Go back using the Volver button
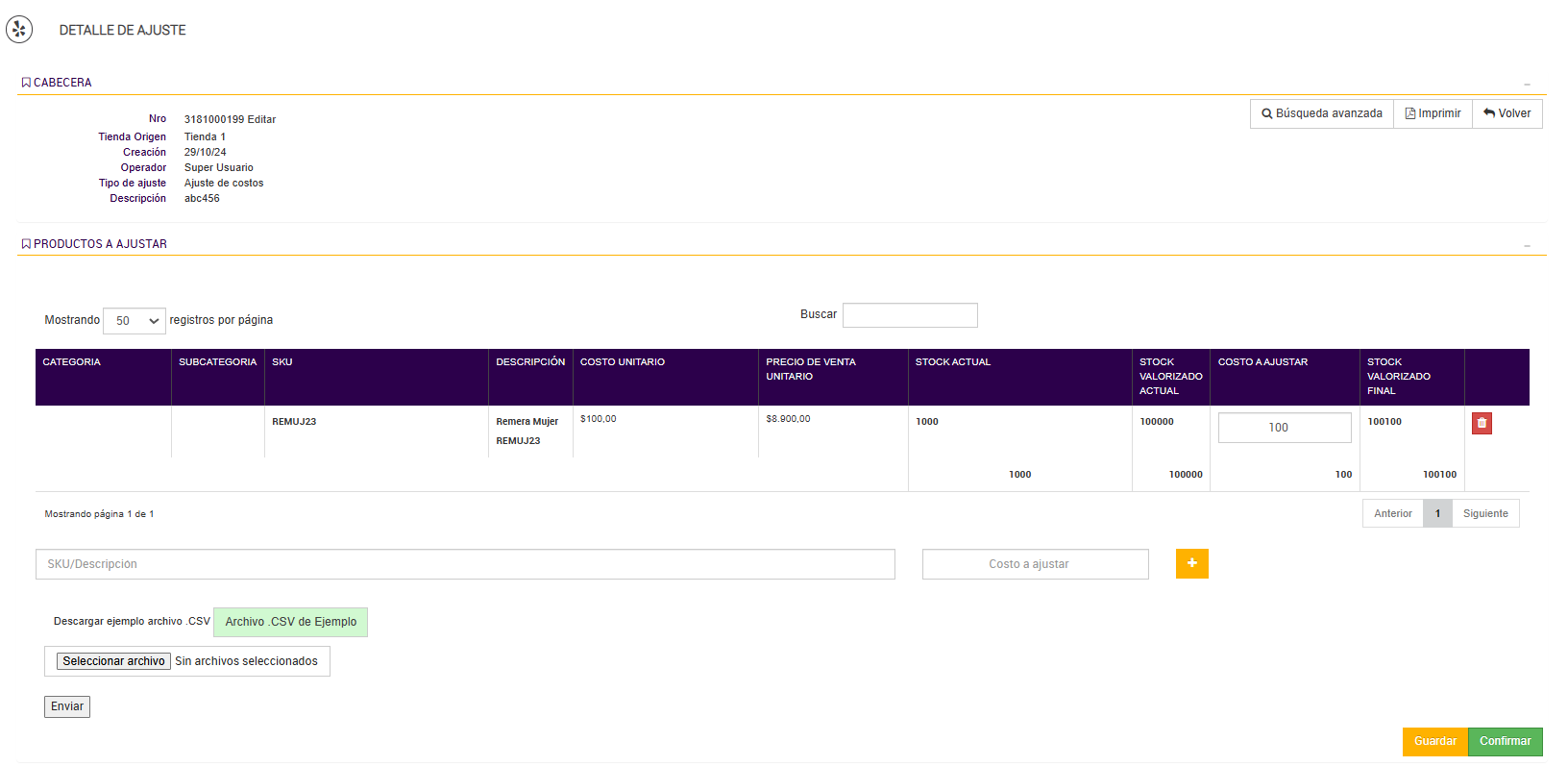Viewport: 1568px width, 766px height. pos(1507,113)
